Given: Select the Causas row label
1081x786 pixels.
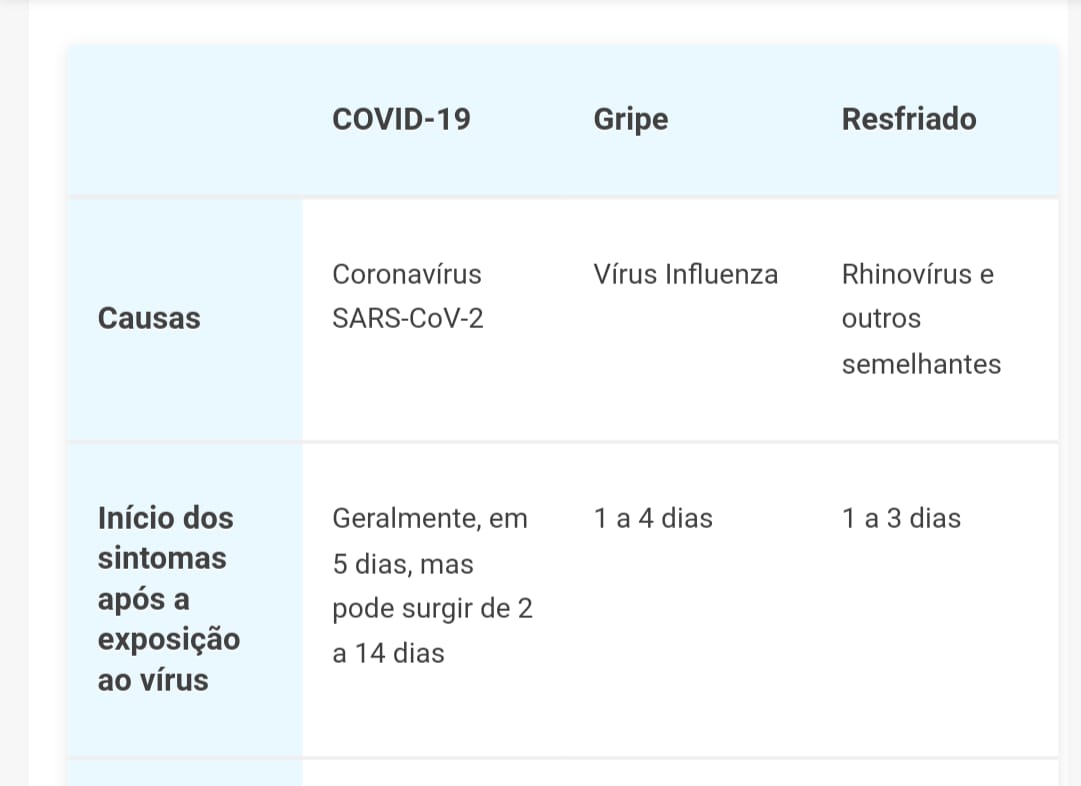Looking at the screenshot, I should tap(149, 318).
